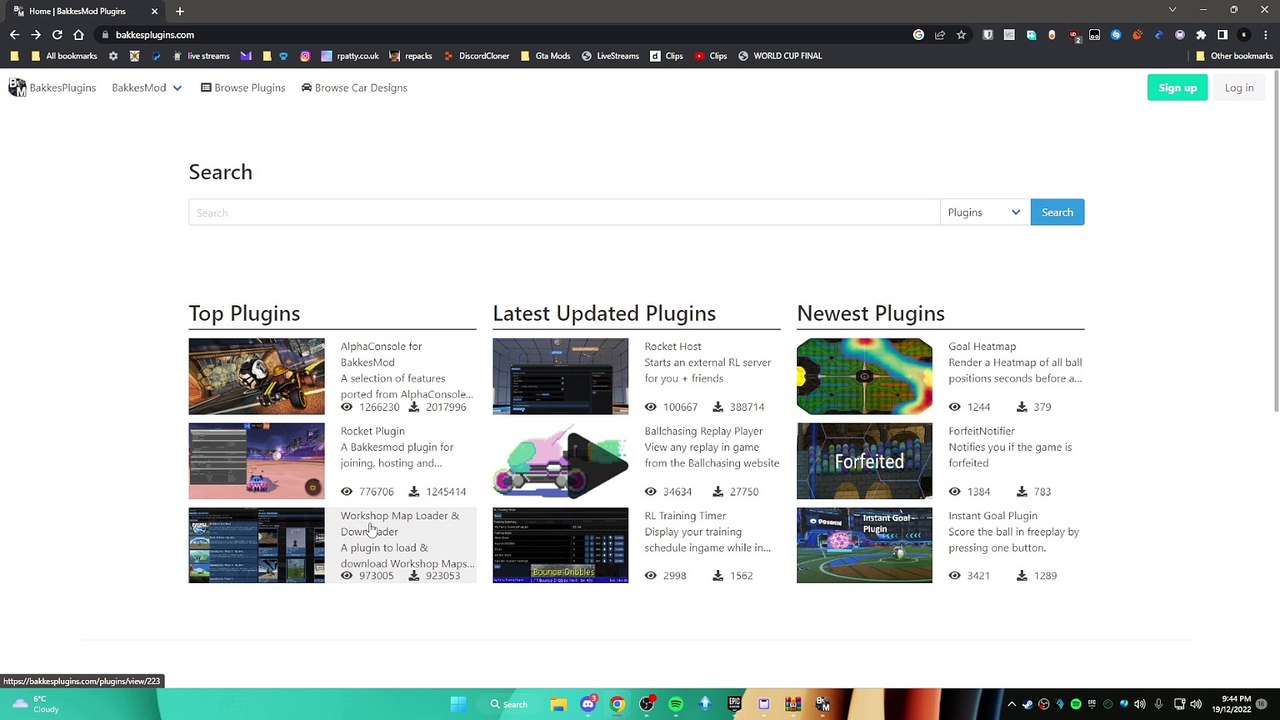This screenshot has height=720, width=1280.
Task: Open the Extensions puzzle-piece menu
Action: 1201,35
